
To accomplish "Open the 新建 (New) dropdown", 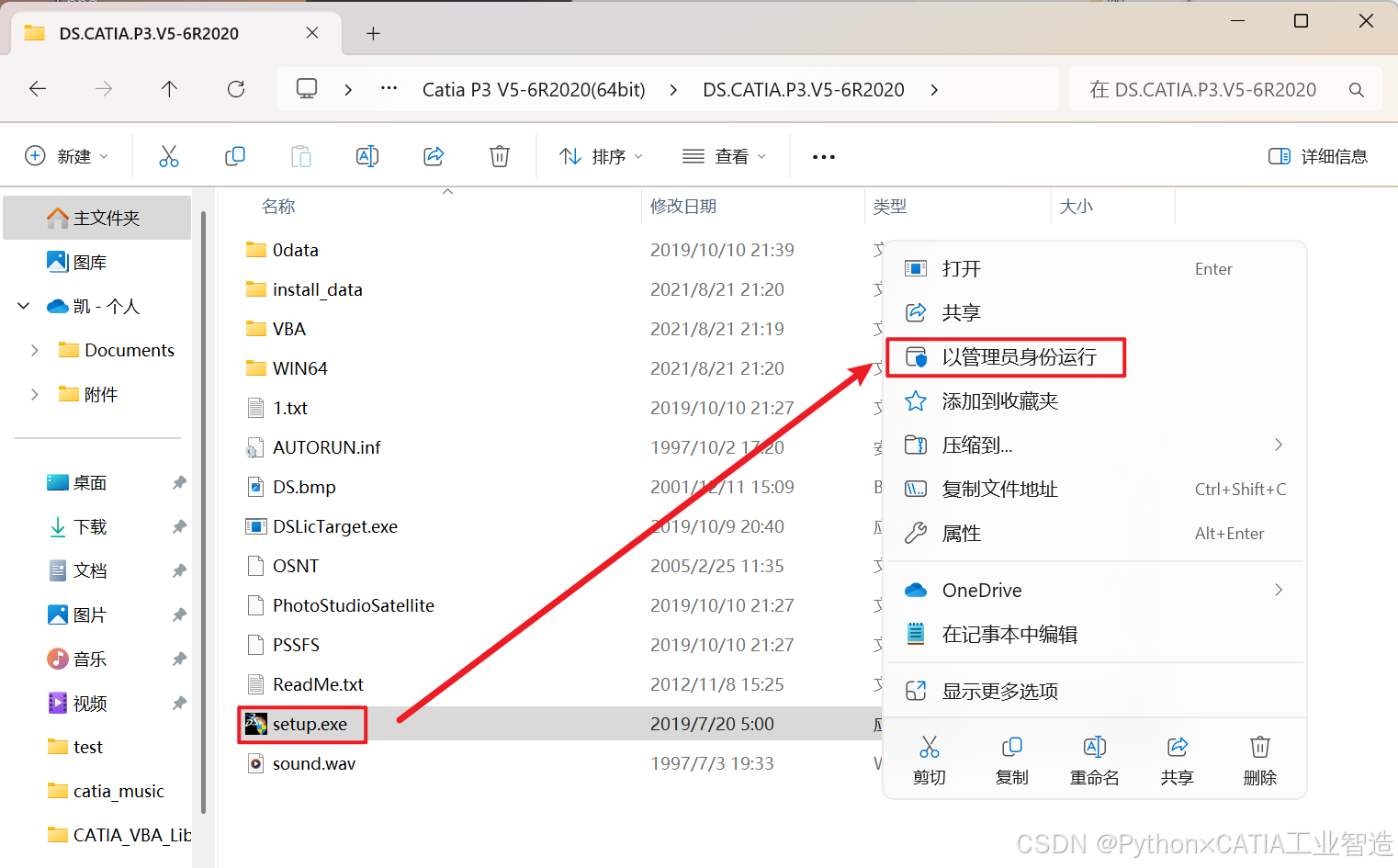I will 67,156.
